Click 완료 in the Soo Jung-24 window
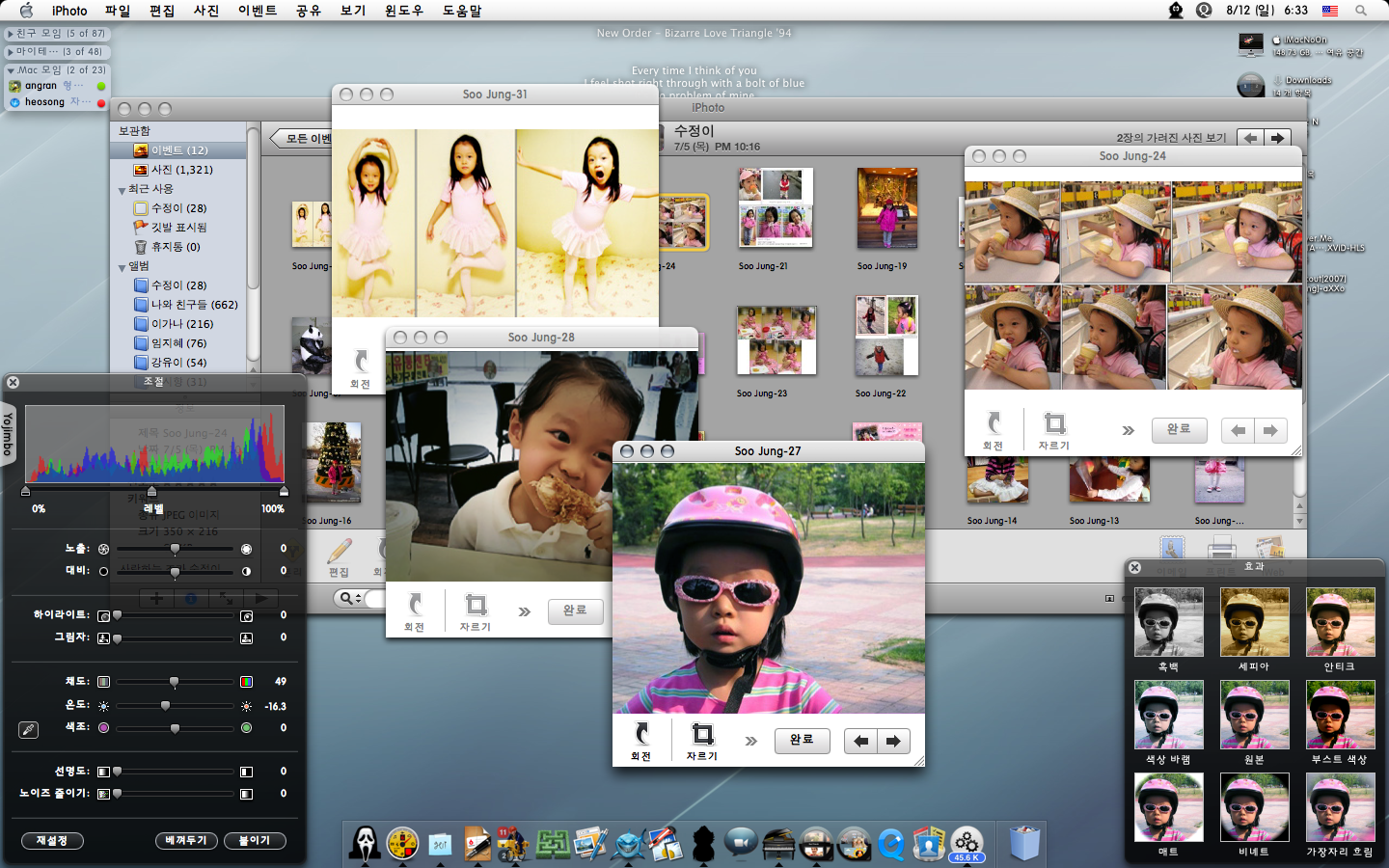This screenshot has height=868, width=1389. pyautogui.click(x=1179, y=429)
